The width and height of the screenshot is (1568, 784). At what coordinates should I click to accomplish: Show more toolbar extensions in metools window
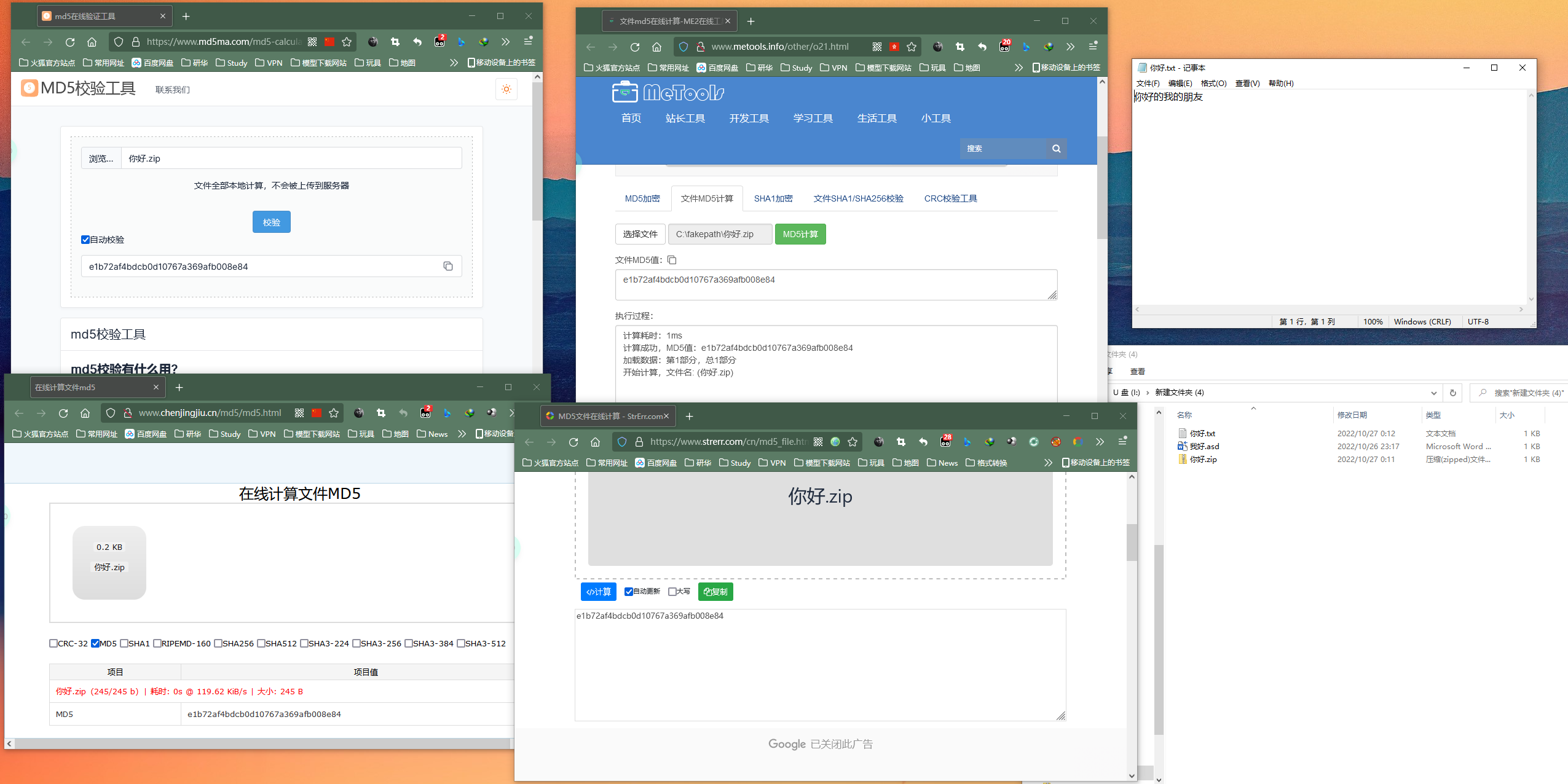[x=1070, y=47]
